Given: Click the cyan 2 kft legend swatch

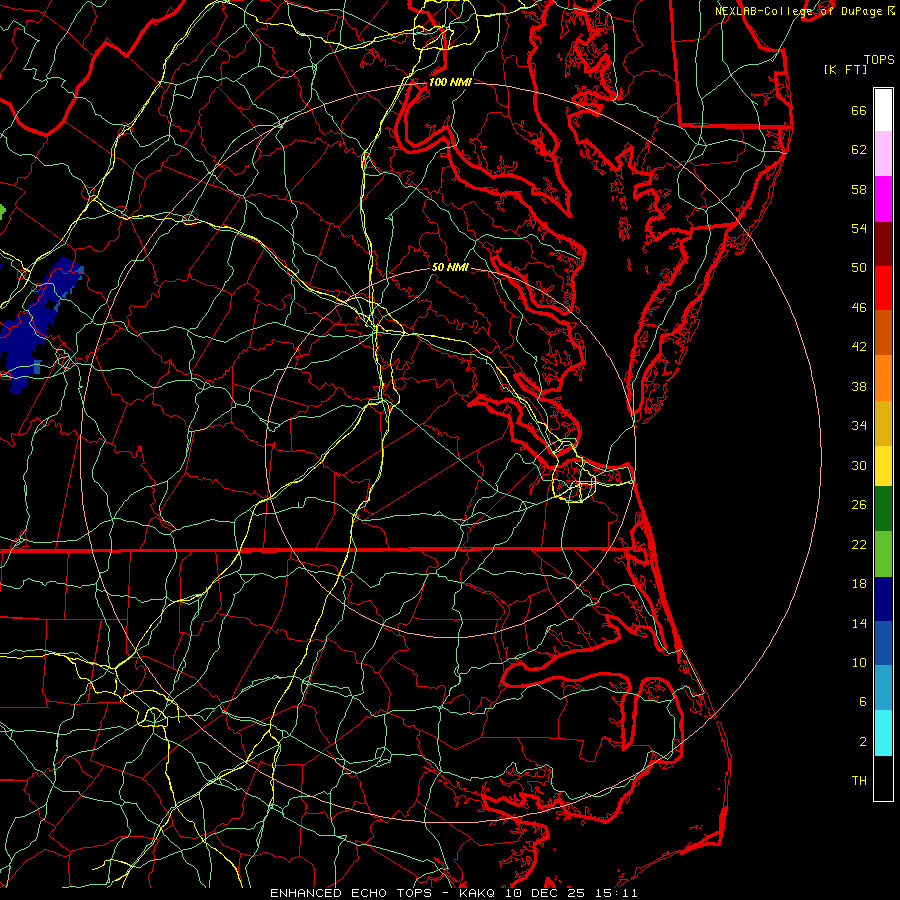Looking at the screenshot, I should pos(883,733).
